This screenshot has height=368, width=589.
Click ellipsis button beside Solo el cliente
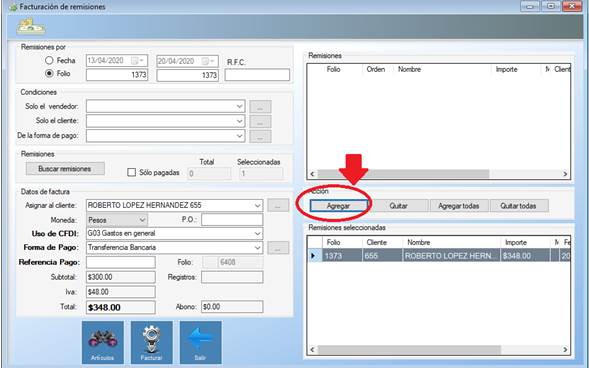260,121
